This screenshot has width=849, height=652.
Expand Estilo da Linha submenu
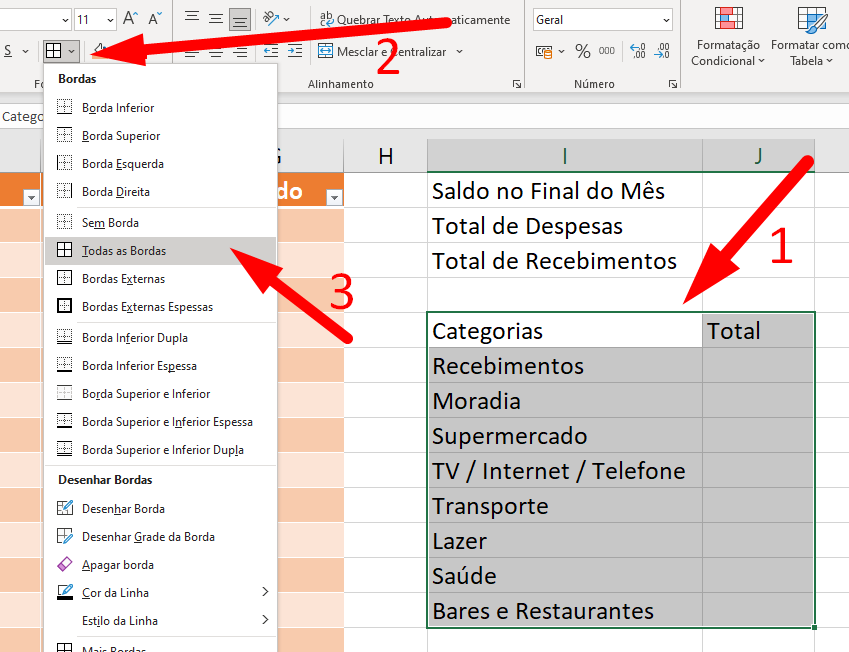tap(161, 621)
